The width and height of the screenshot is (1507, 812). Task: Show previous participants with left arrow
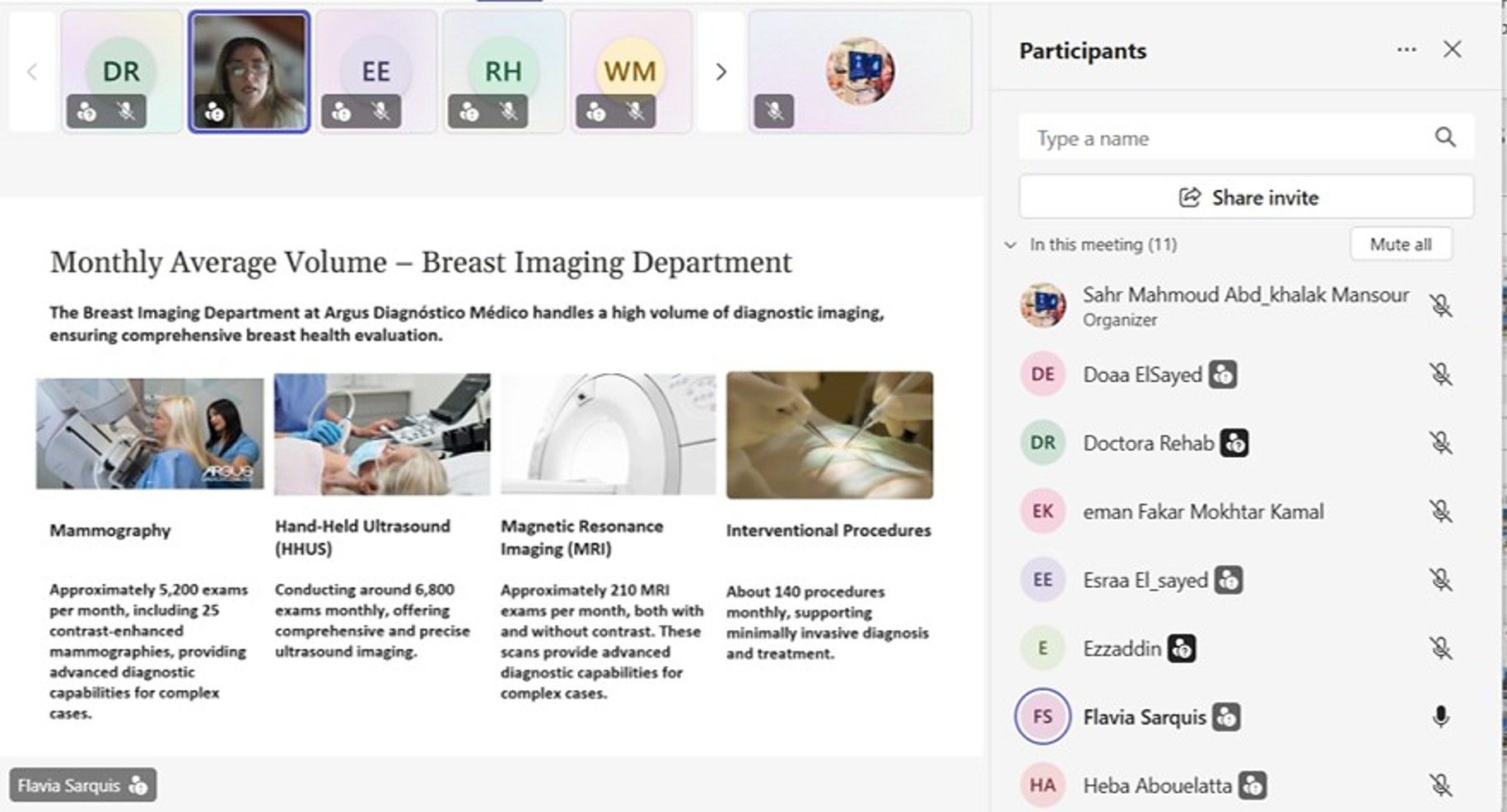(x=32, y=72)
